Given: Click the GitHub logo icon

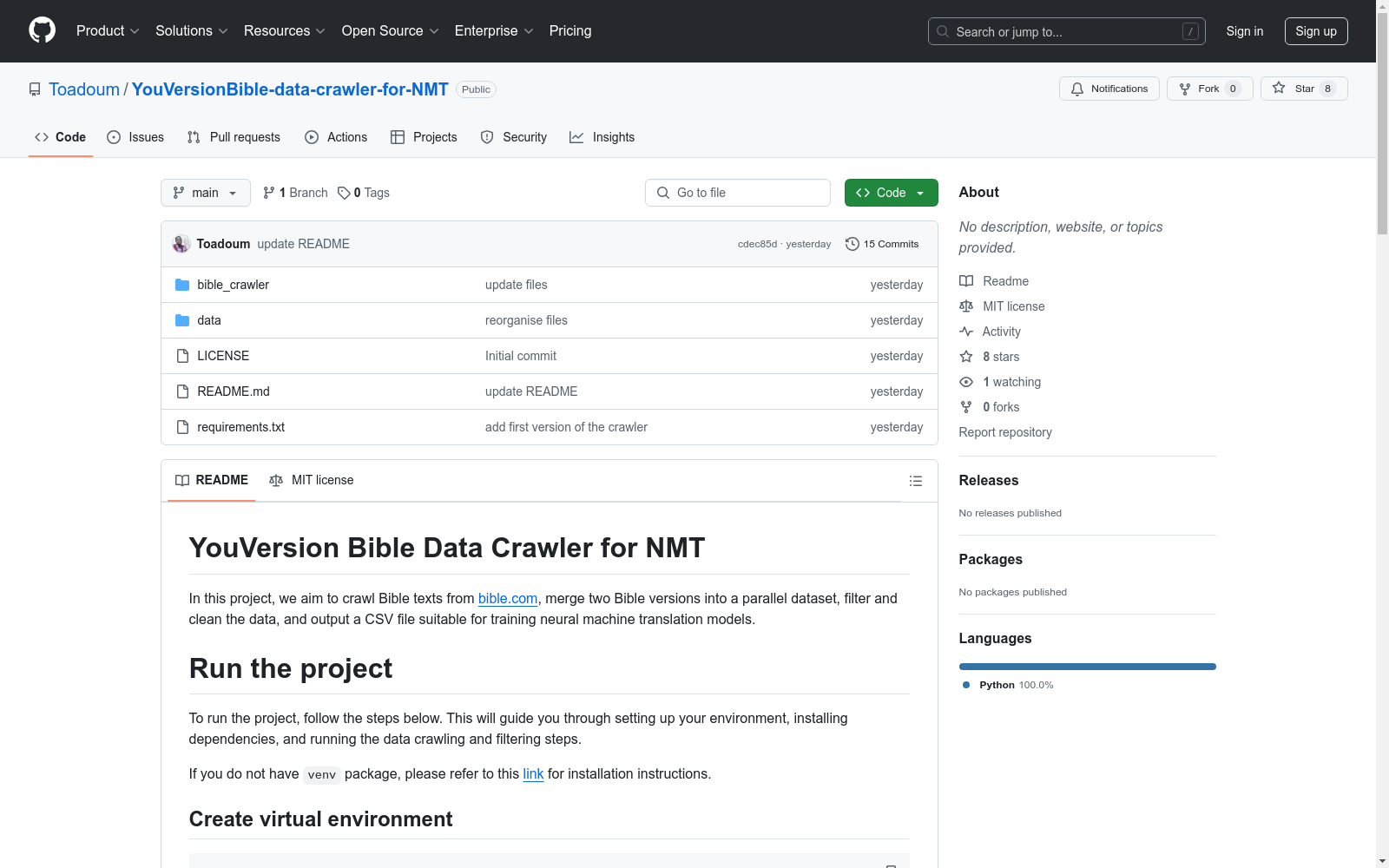Looking at the screenshot, I should click(42, 30).
